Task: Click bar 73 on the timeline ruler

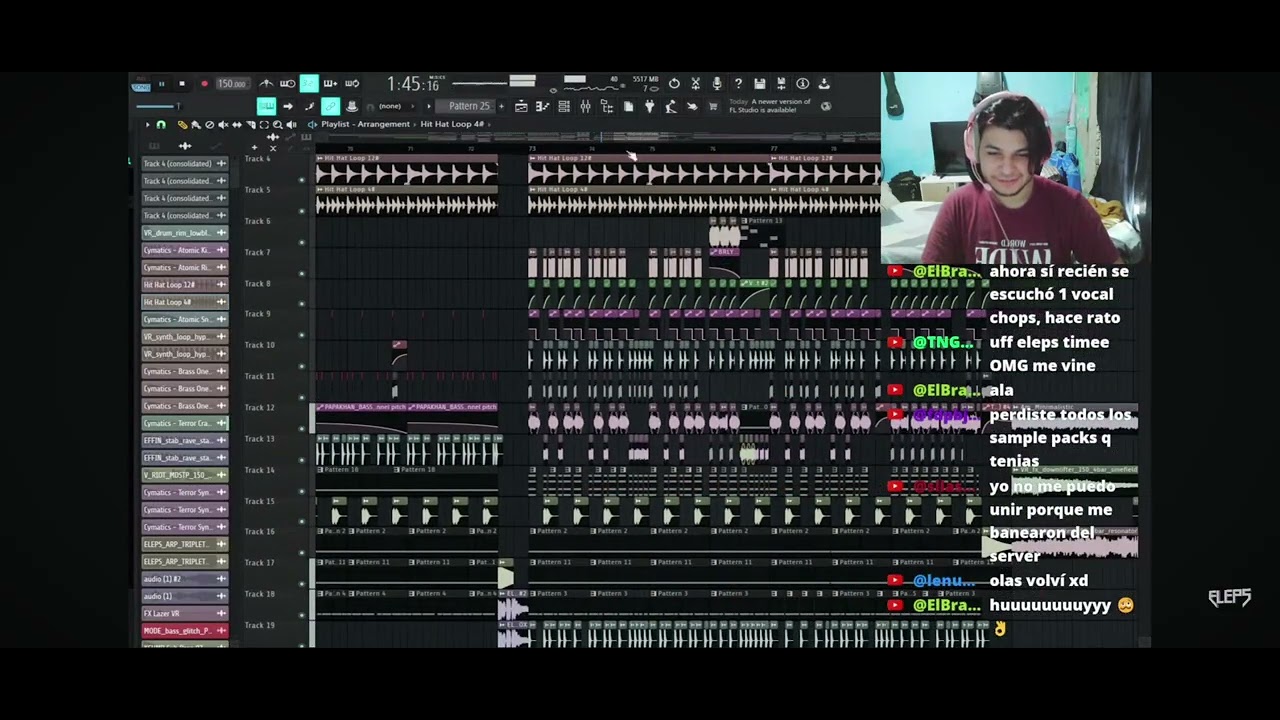Action: click(x=532, y=149)
